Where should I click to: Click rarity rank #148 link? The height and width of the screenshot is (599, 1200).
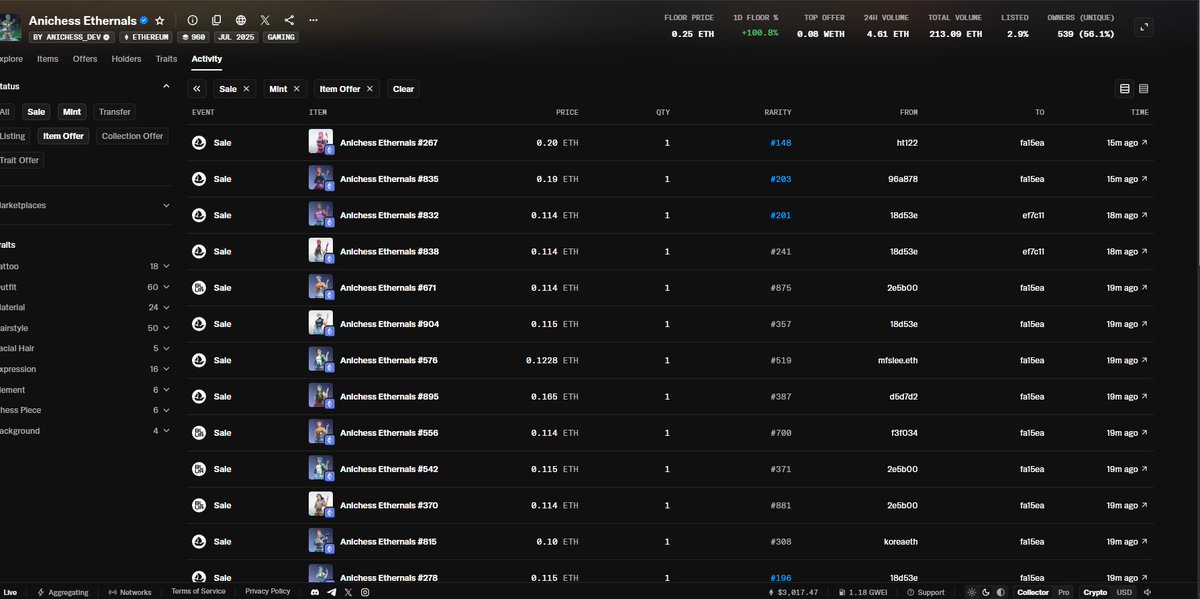tap(781, 143)
